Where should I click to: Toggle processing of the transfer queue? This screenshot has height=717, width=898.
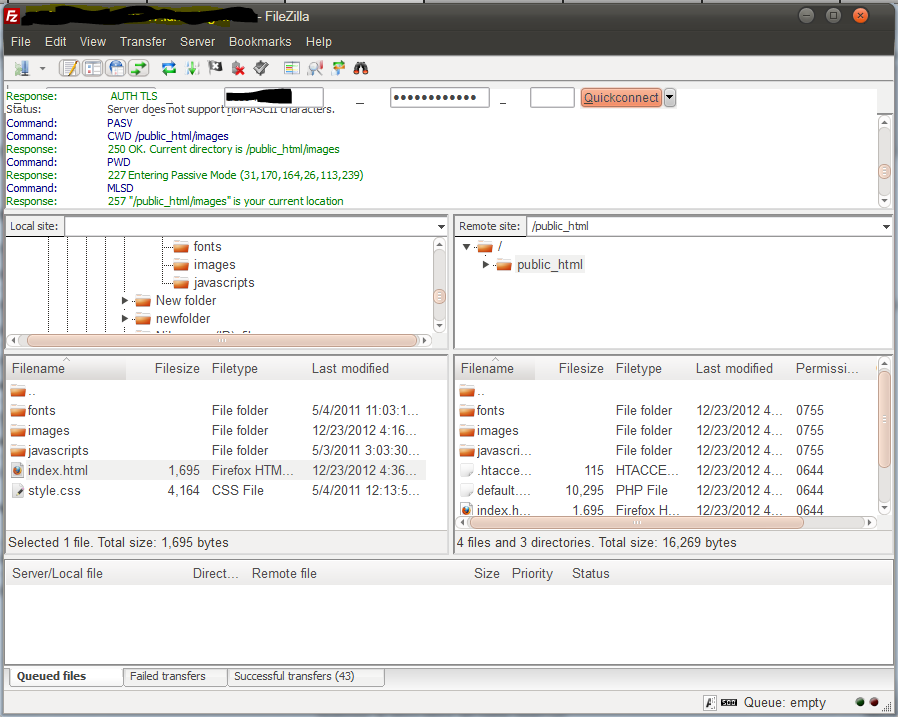coord(192,68)
